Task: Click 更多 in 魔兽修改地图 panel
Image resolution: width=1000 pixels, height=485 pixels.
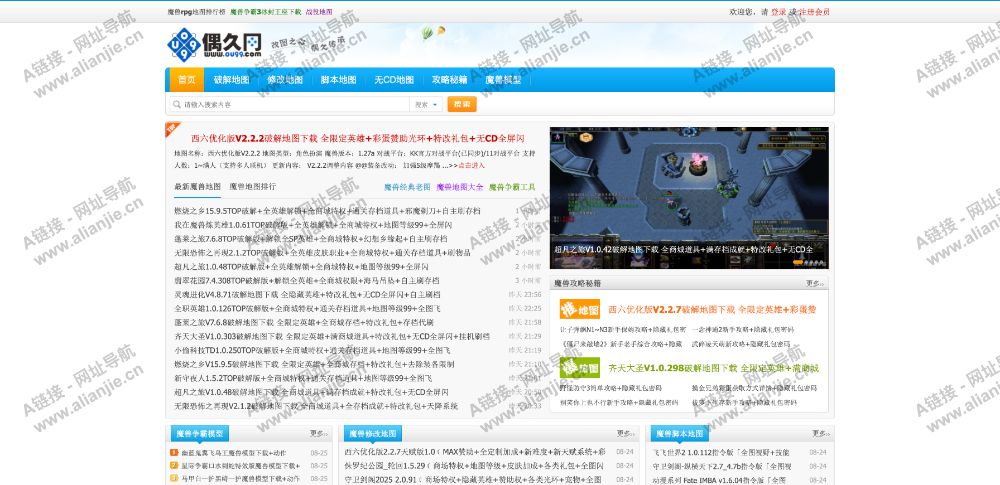Action: pyautogui.click(x=625, y=433)
